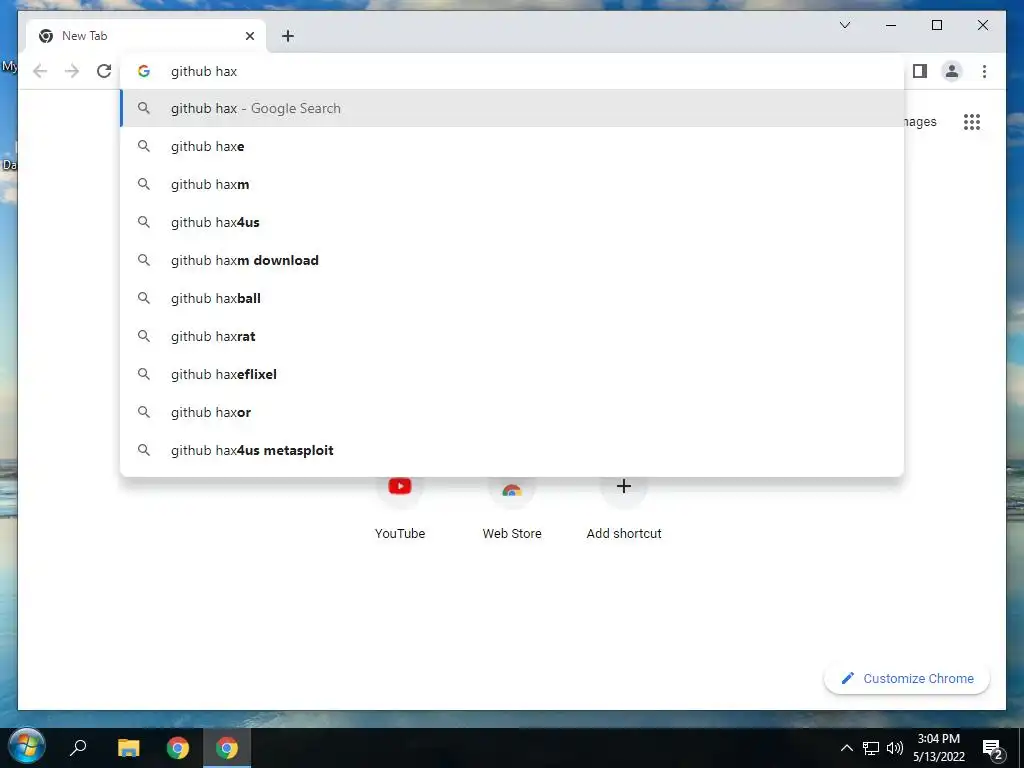This screenshot has width=1024, height=768.
Task: Choose the 'github haxrat' suggestion
Action: [x=513, y=336]
